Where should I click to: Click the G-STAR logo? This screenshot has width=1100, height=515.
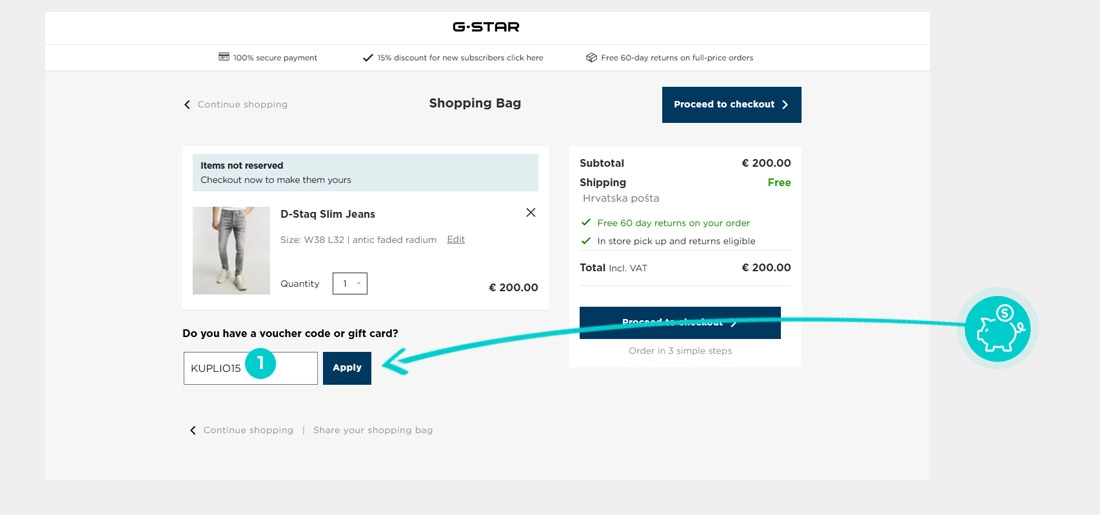coord(486,27)
